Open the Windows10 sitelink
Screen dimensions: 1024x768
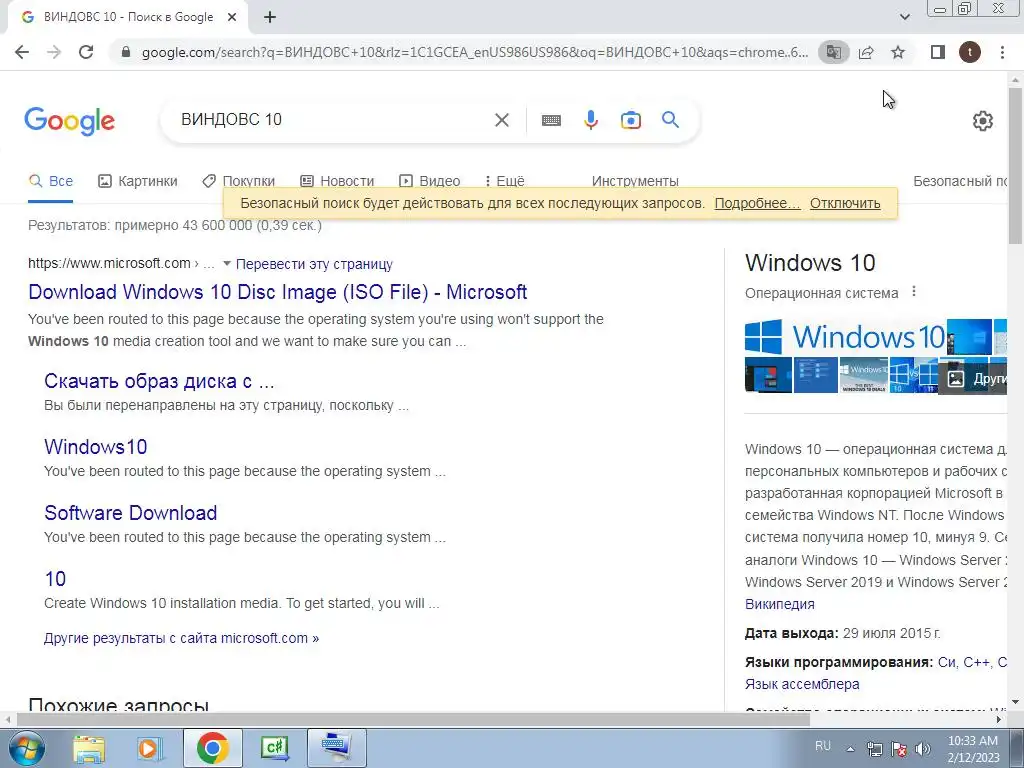(95, 447)
